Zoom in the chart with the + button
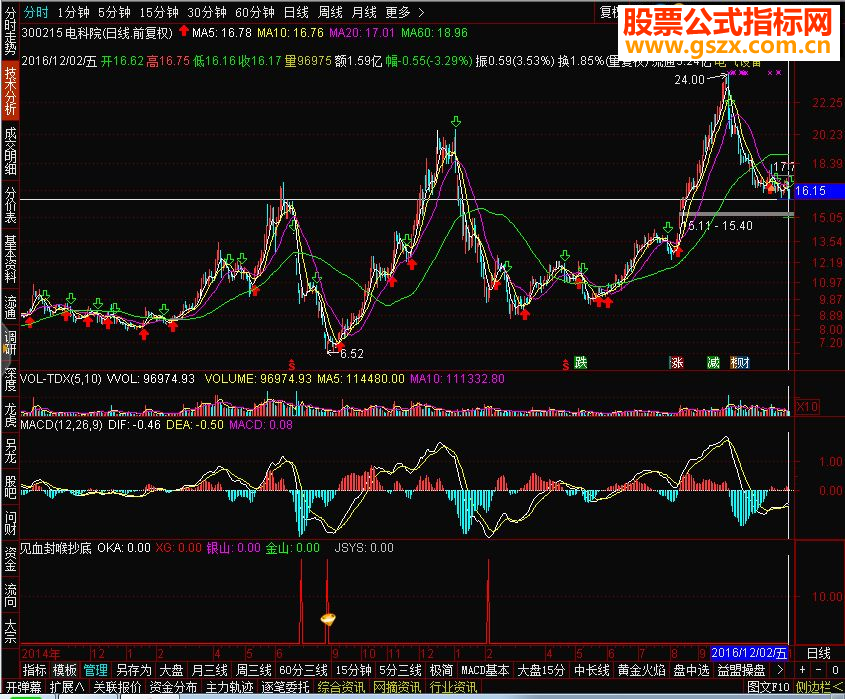The height and width of the screenshot is (699, 845). point(802,670)
